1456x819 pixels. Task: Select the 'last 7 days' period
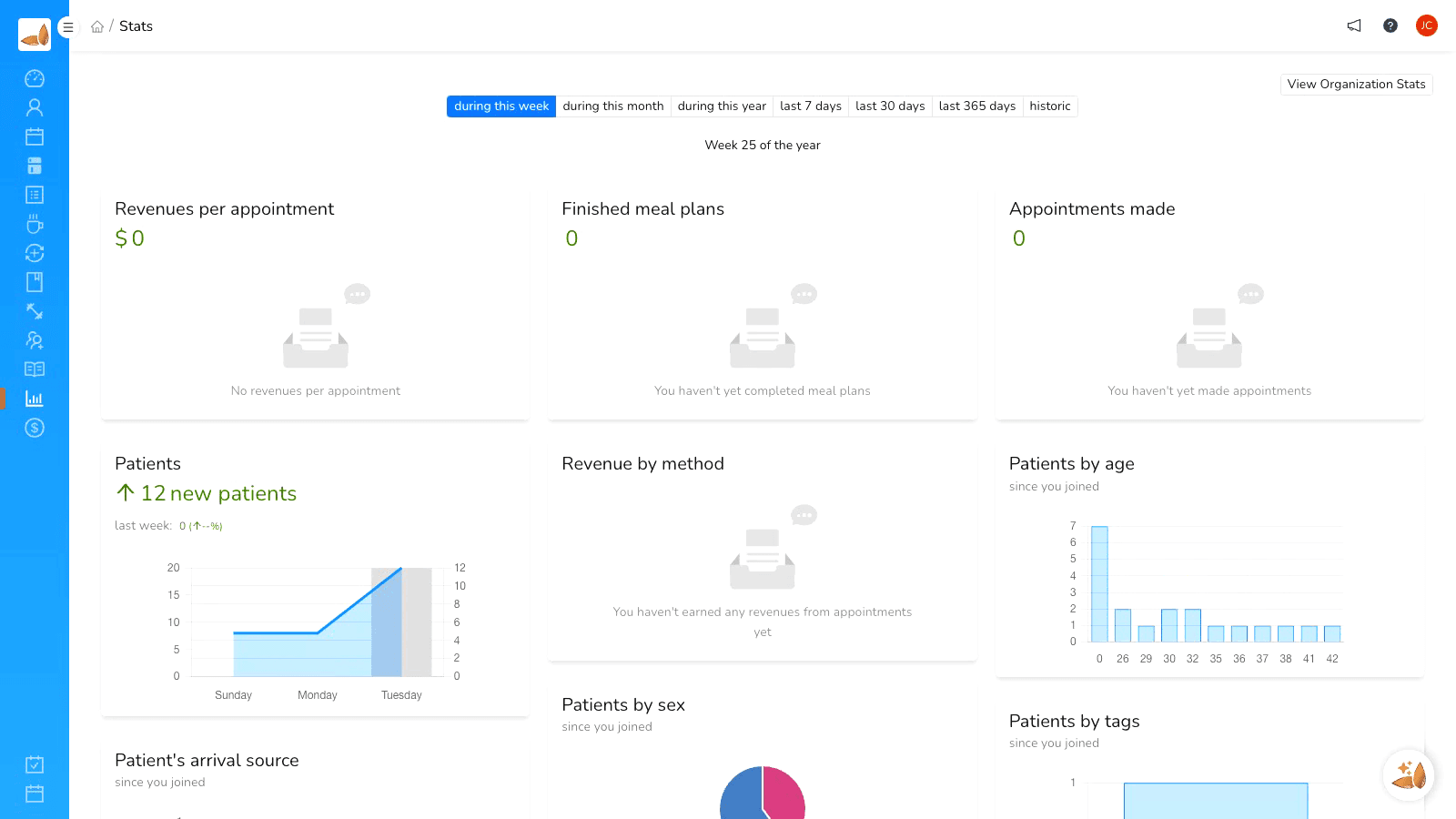[x=811, y=106]
